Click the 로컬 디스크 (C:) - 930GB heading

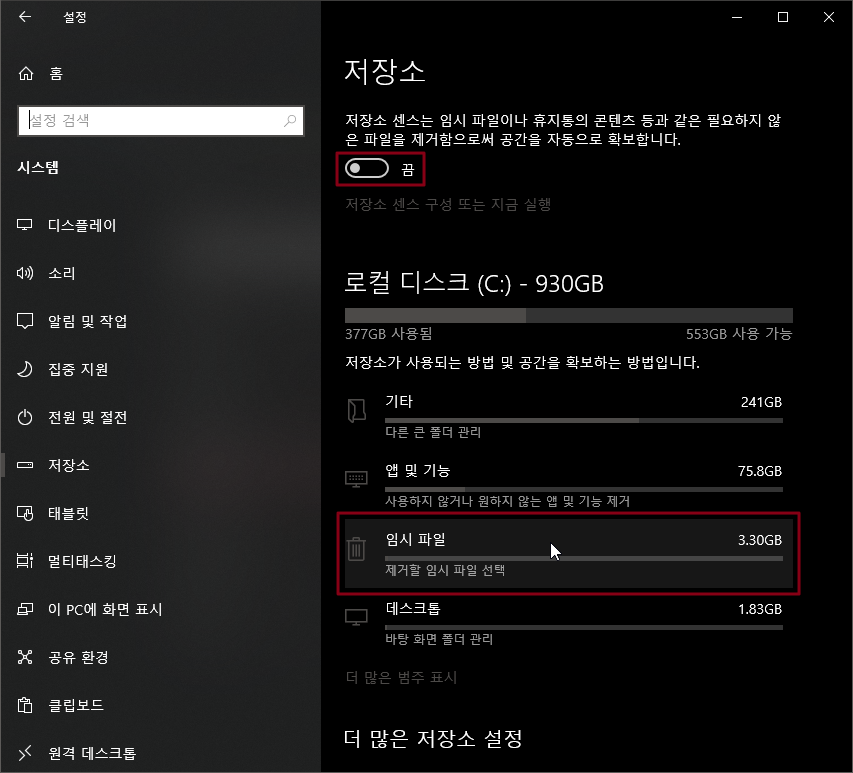click(x=474, y=283)
